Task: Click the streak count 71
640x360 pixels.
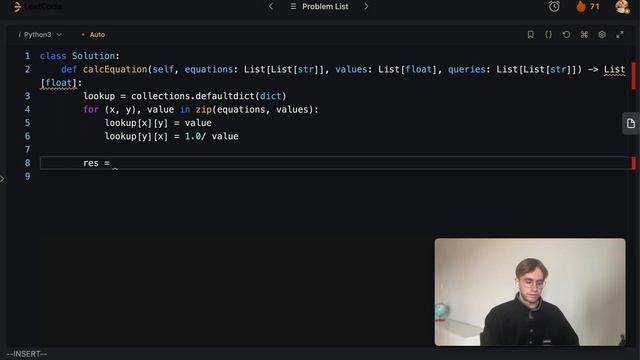Action: tap(595, 7)
